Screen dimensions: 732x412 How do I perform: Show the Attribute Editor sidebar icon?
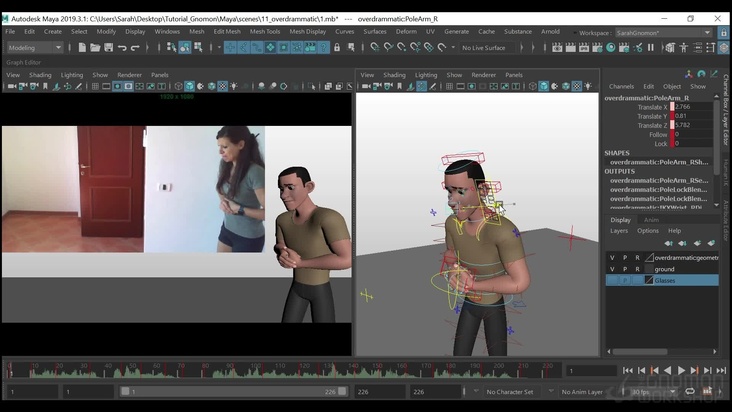tap(697, 48)
